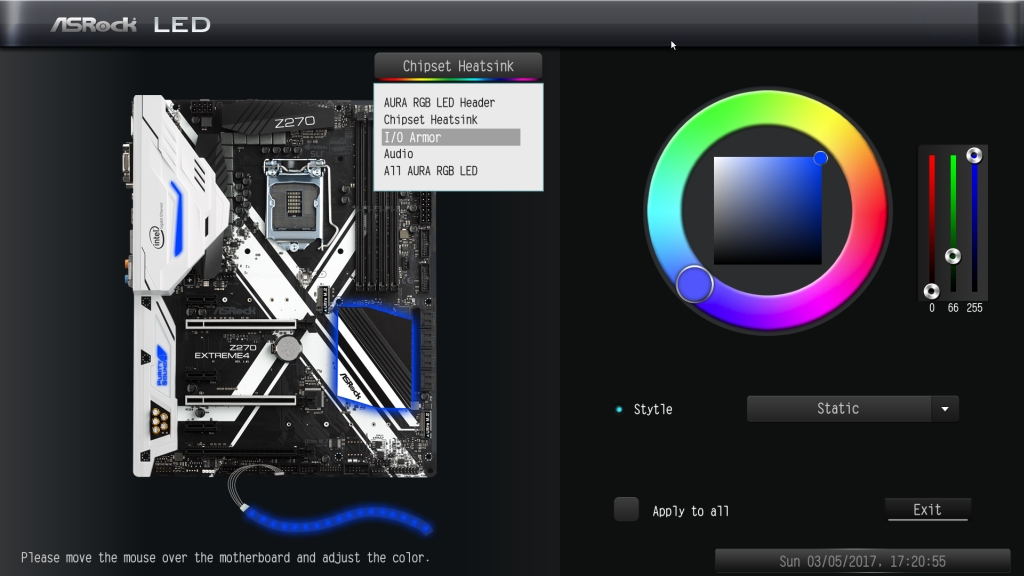Click the blue-outlined chipset heatsink on motherboard

tap(377, 355)
